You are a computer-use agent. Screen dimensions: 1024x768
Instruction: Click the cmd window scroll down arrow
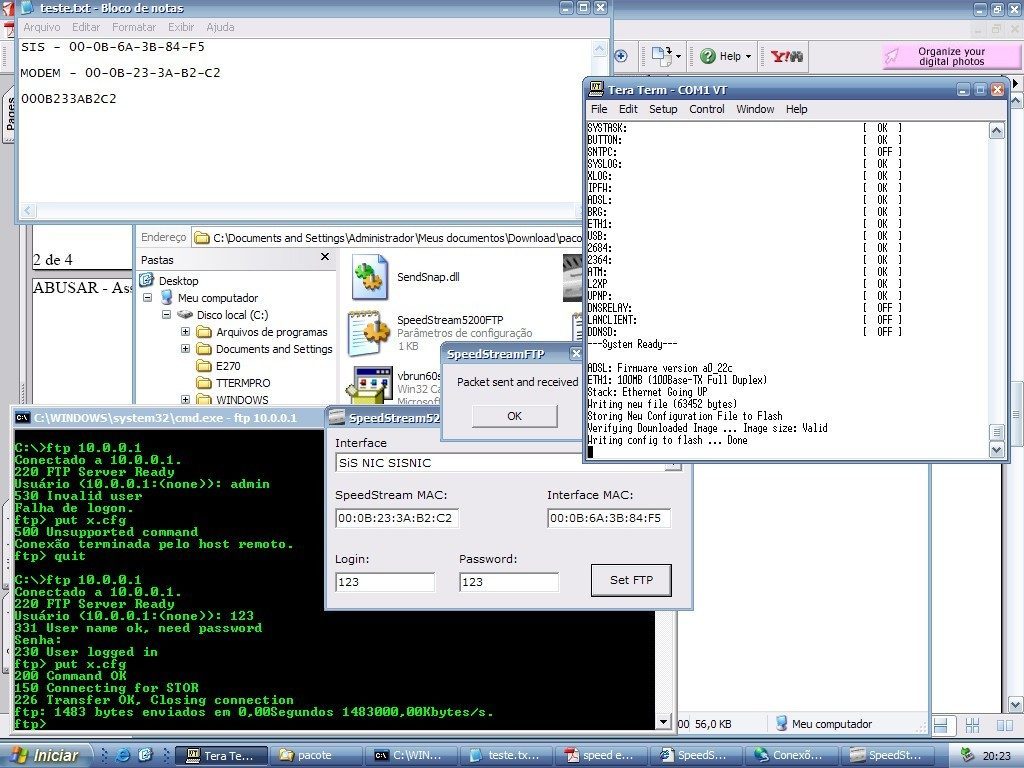(x=664, y=722)
